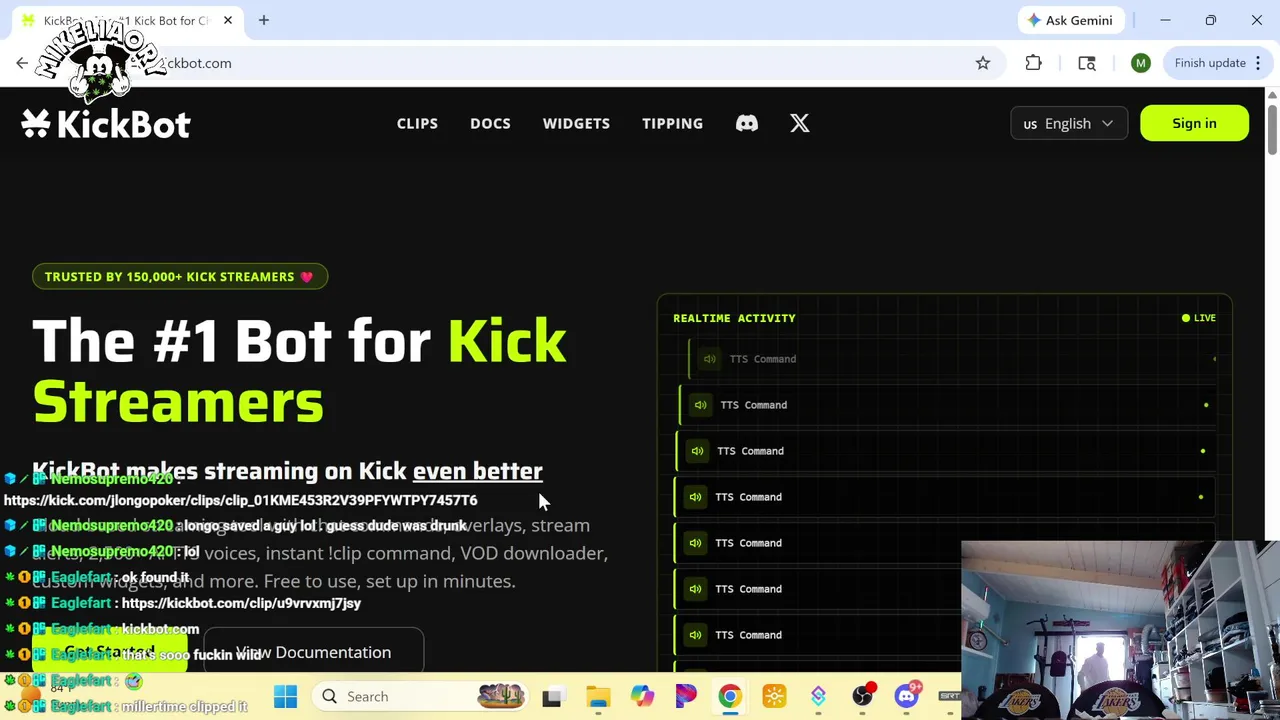Open File Explorer from the taskbar

(598, 696)
